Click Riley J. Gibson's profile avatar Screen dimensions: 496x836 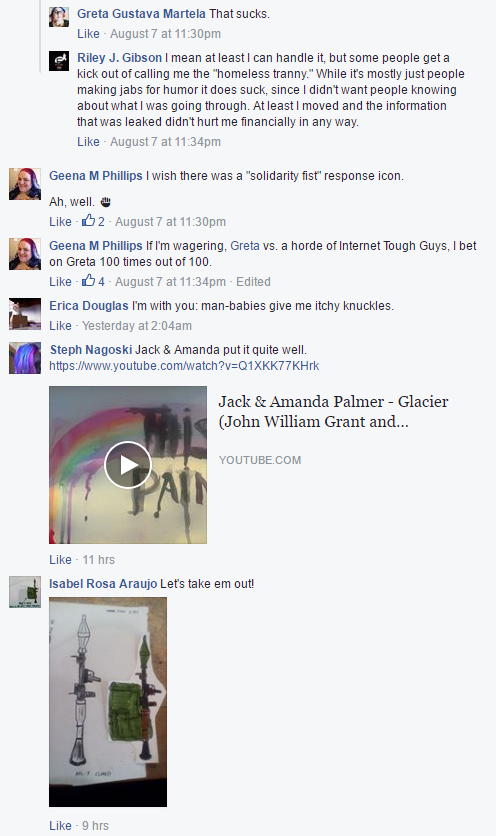[x=59, y=61]
